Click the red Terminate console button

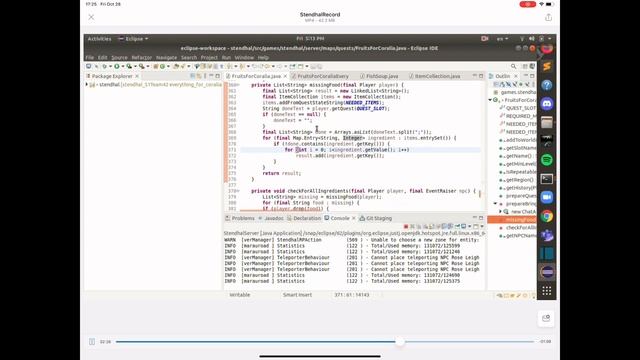[406, 227]
